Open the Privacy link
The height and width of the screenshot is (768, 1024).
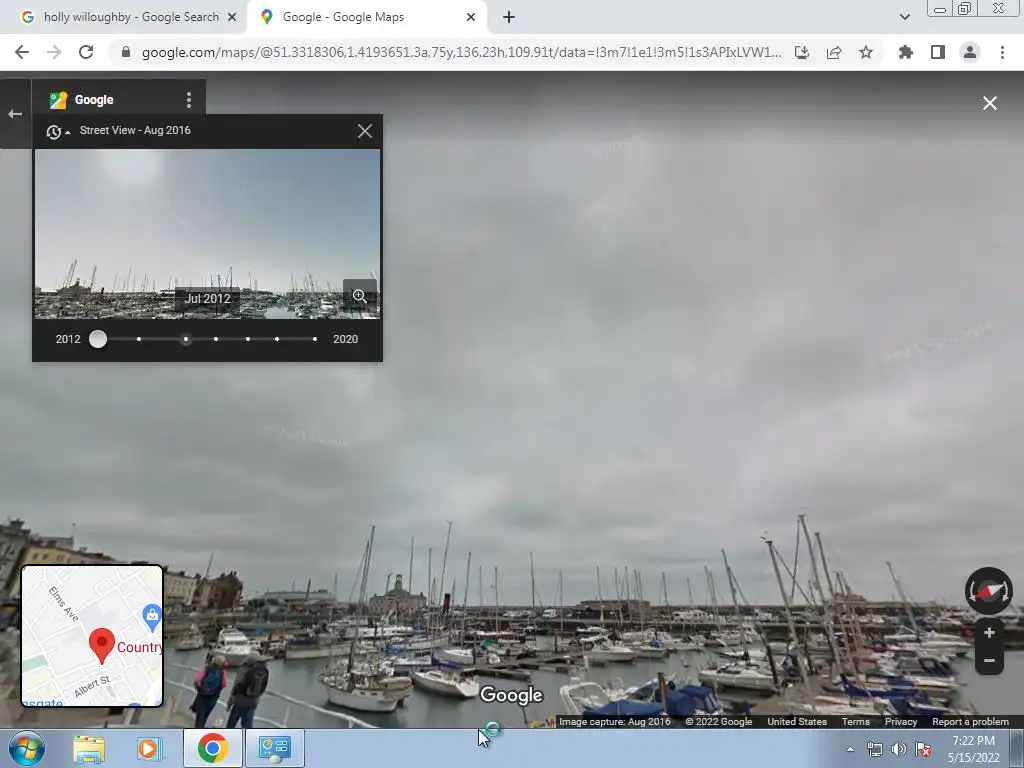[901, 722]
